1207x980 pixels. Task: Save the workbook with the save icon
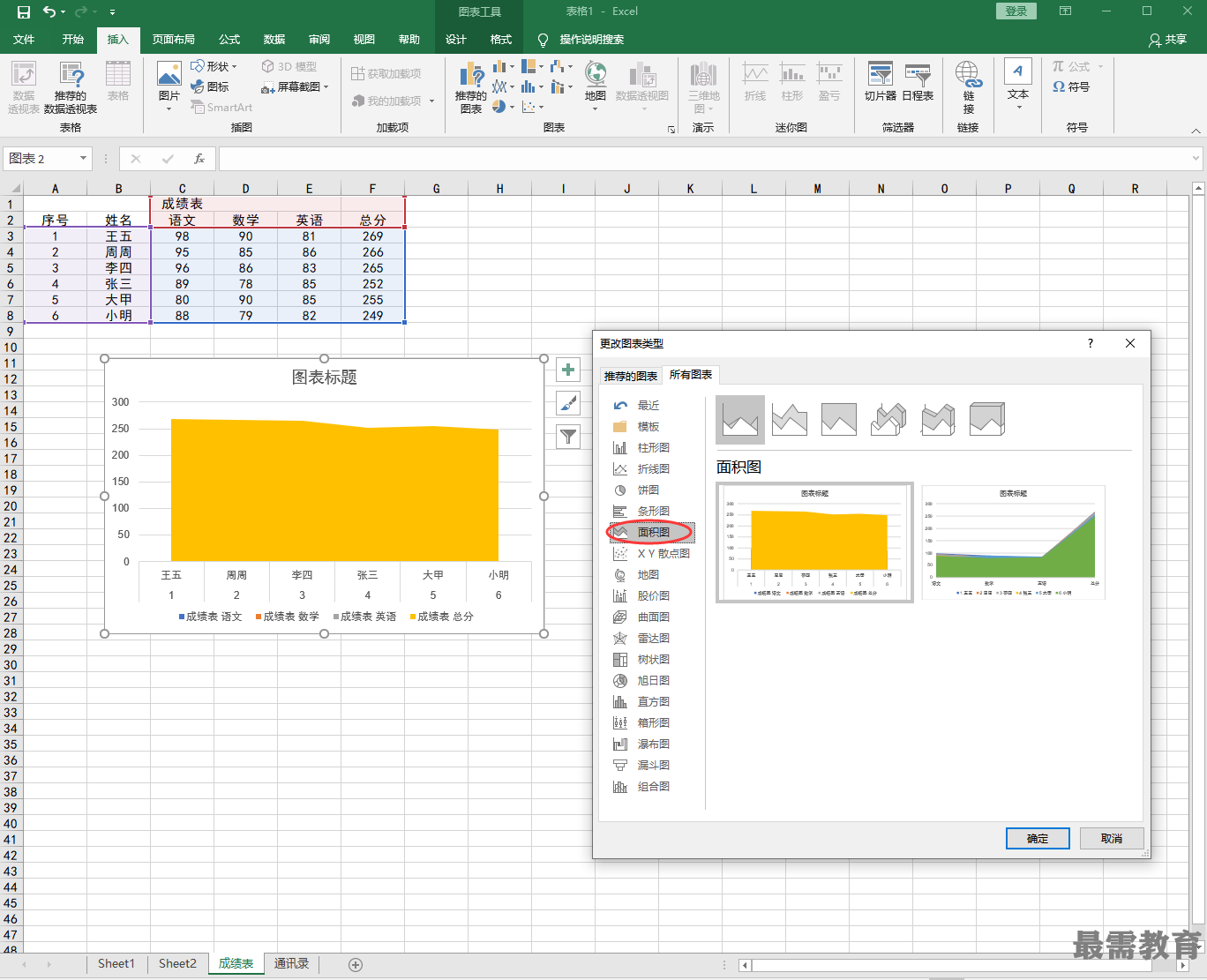coord(24,11)
